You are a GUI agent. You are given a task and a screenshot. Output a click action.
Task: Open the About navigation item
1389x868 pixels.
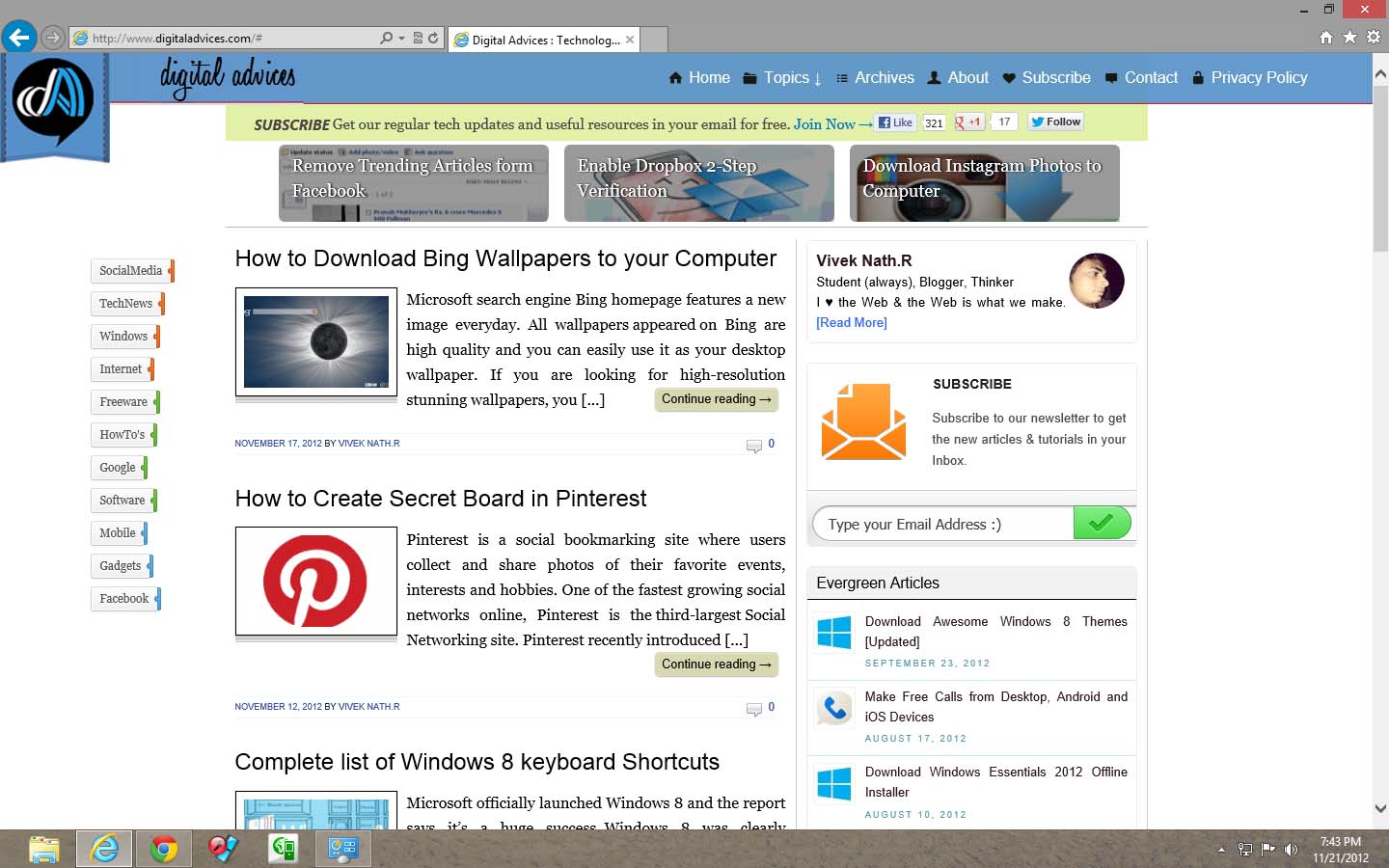point(958,78)
